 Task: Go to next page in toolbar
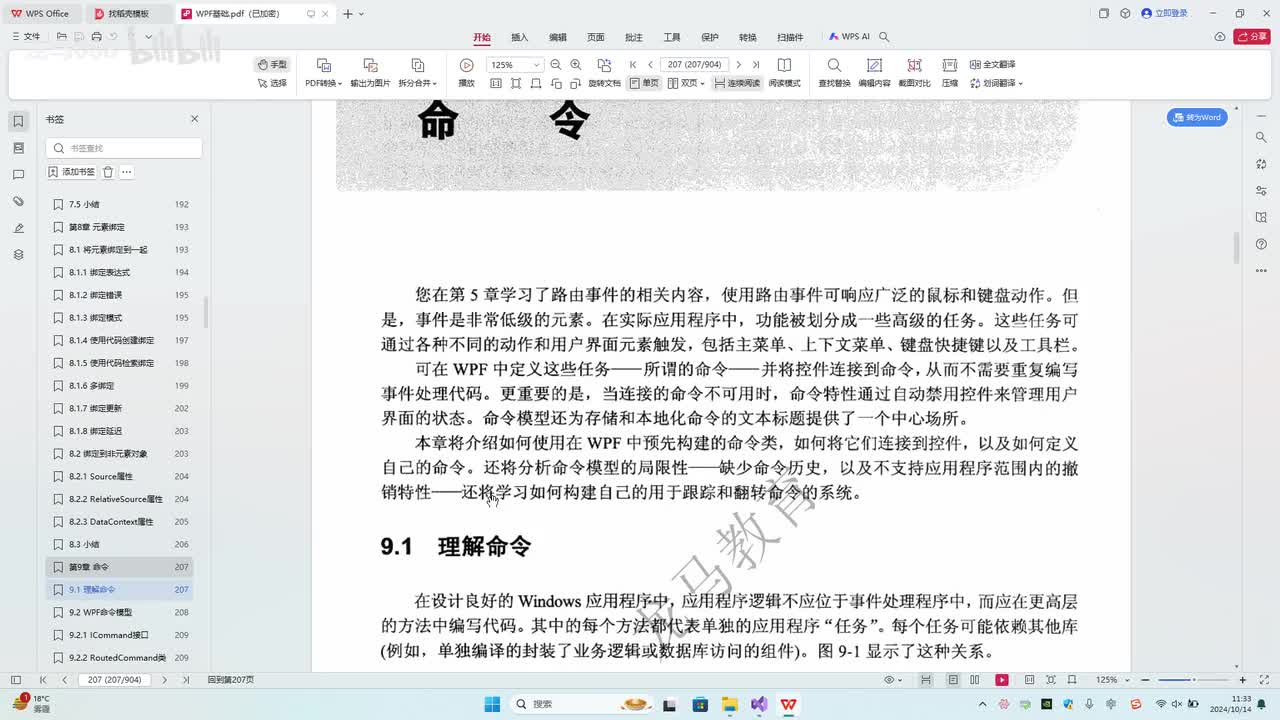point(738,65)
